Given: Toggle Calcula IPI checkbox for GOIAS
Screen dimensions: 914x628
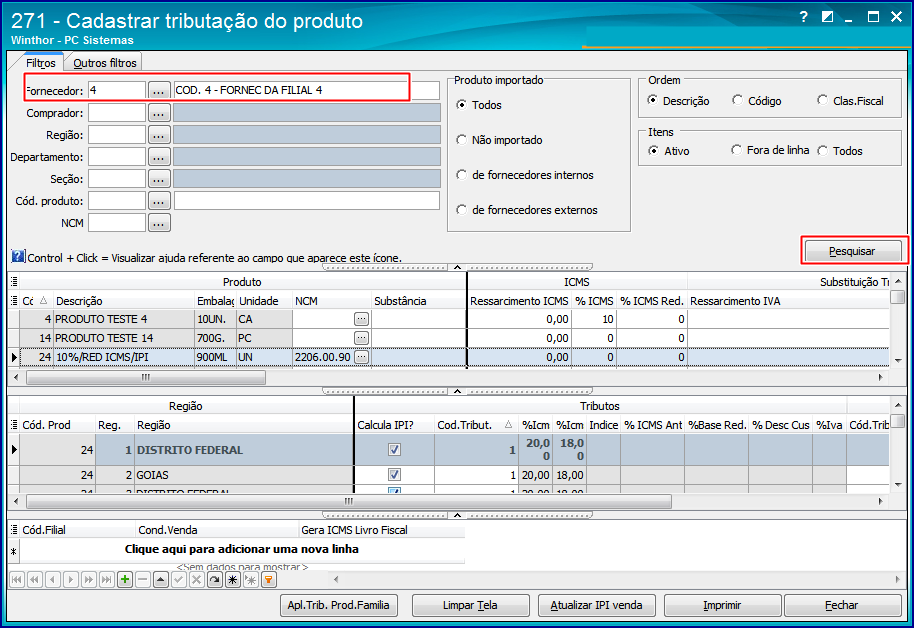Looking at the screenshot, I should (395, 475).
